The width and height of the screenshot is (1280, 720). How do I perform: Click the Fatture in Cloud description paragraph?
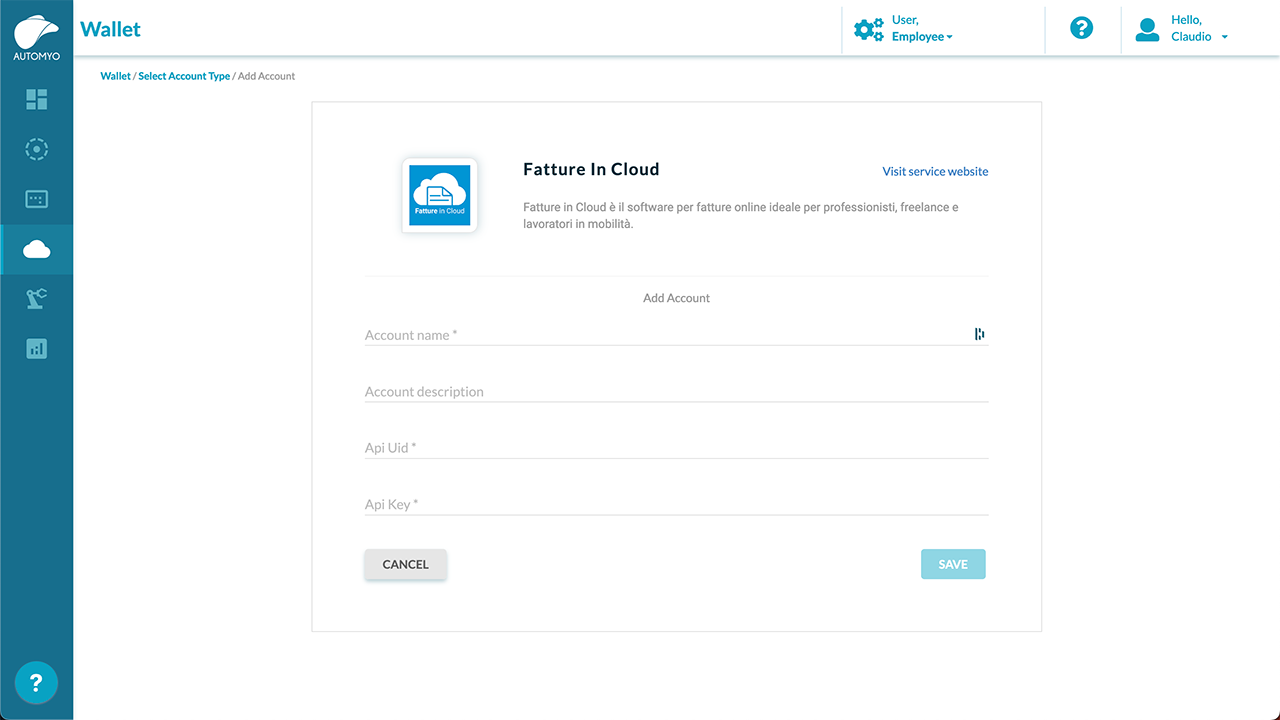coord(741,215)
